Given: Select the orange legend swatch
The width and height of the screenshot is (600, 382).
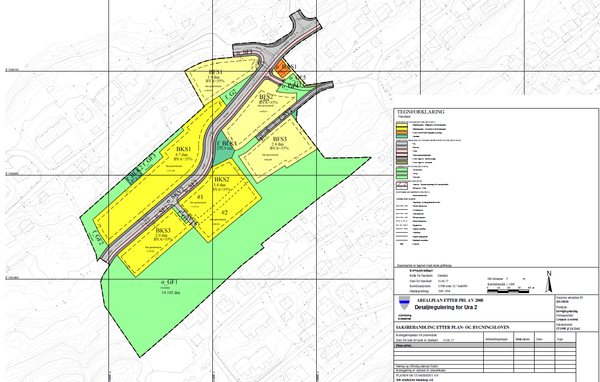Looking at the screenshot, I should [402, 132].
